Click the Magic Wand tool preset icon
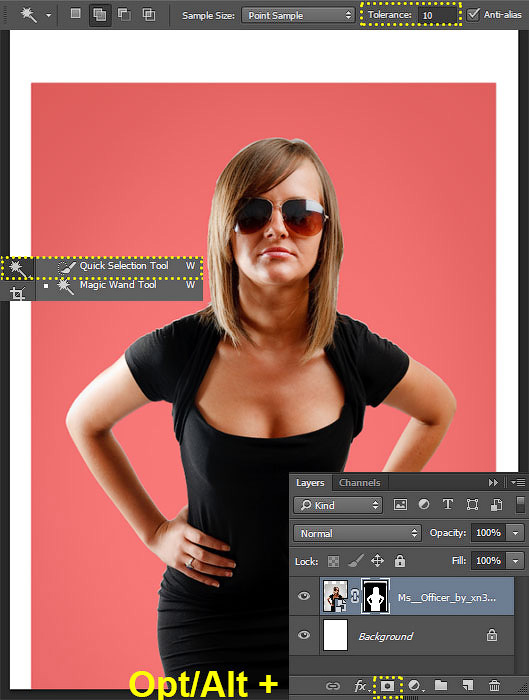 click(x=29, y=15)
